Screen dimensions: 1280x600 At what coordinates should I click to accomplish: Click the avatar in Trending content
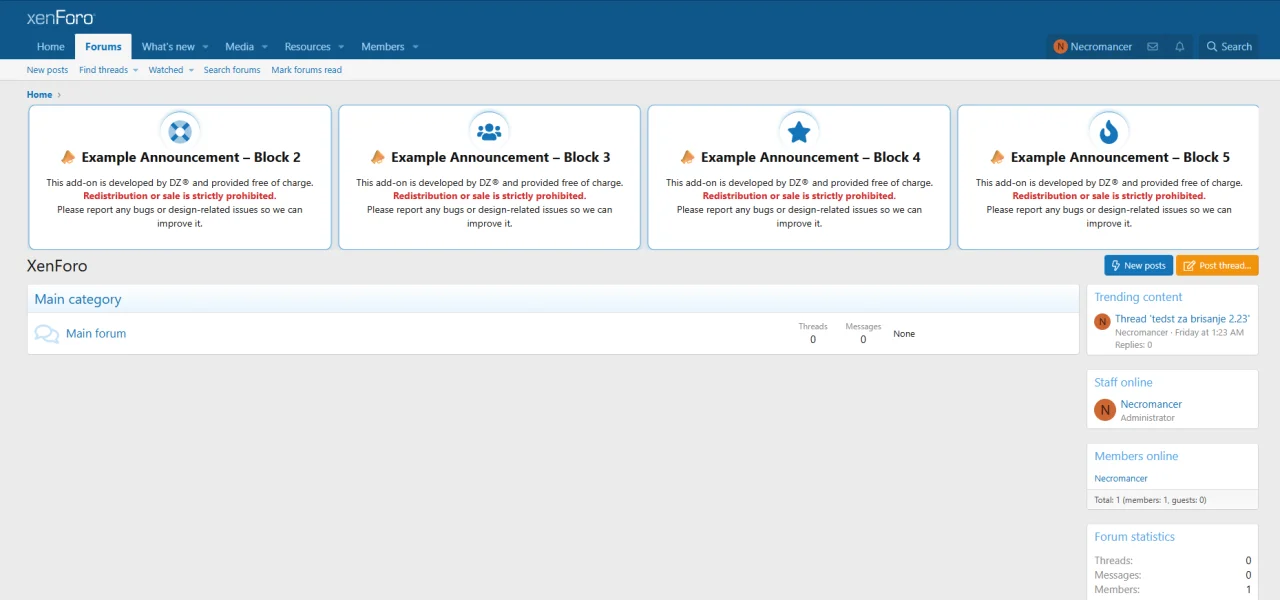click(x=1103, y=321)
